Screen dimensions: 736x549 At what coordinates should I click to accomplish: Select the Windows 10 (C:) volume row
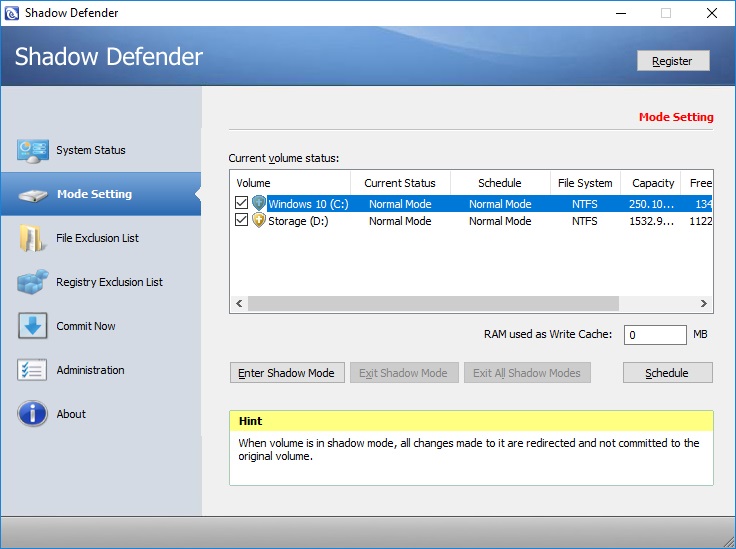pyautogui.click(x=471, y=204)
